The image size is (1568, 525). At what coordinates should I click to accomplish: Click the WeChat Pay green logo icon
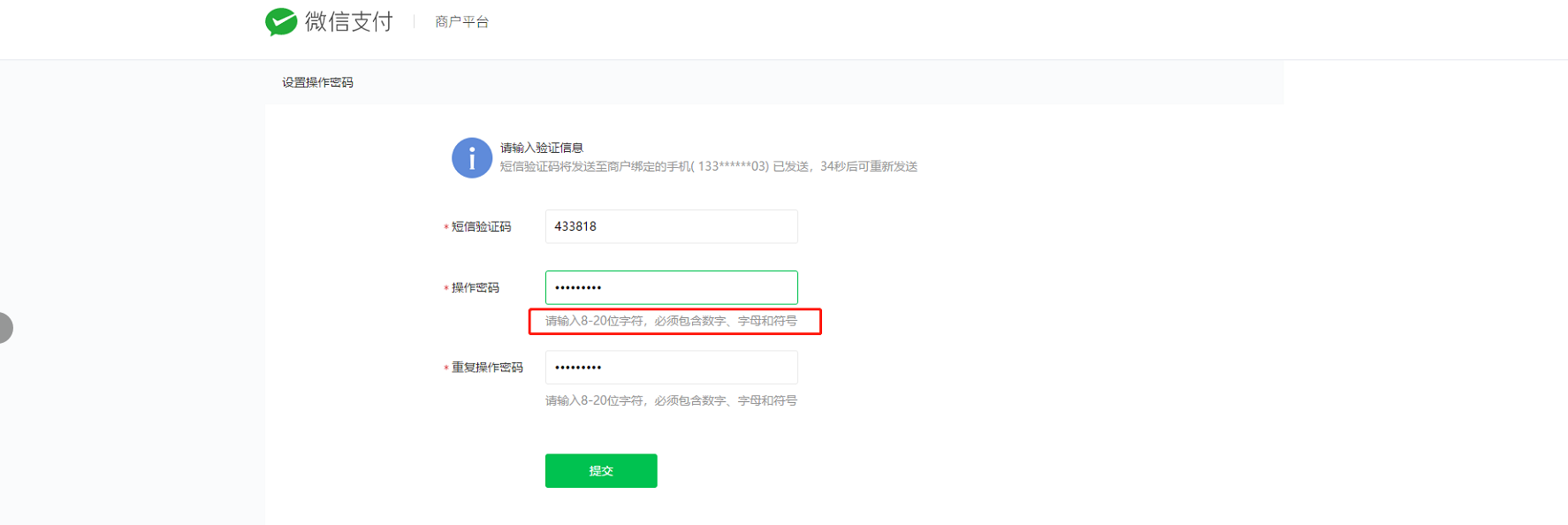(281, 21)
